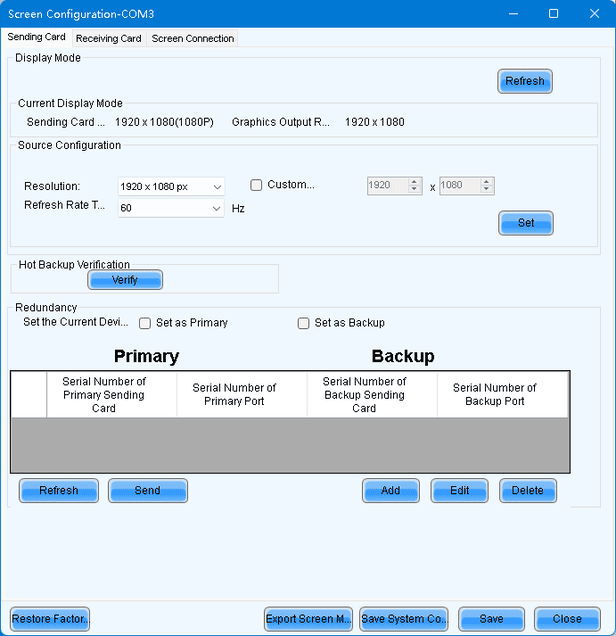Click the Edit button for redundancy
This screenshot has width=616, height=636.
tap(459, 490)
